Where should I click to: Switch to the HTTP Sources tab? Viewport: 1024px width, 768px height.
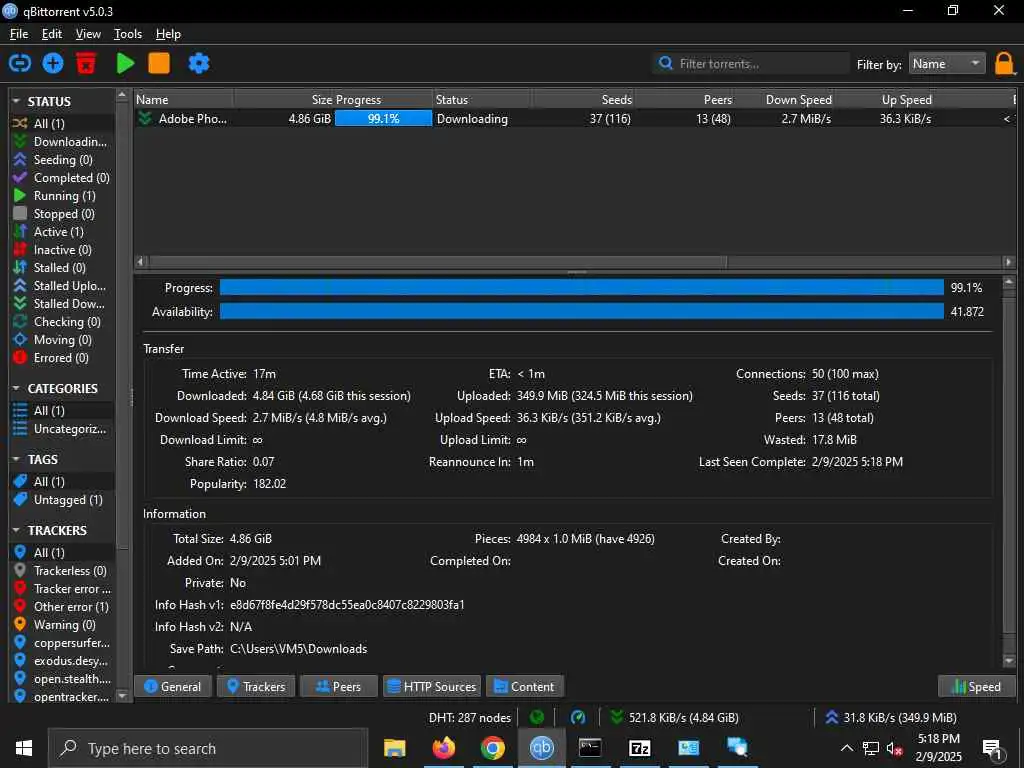(x=432, y=686)
